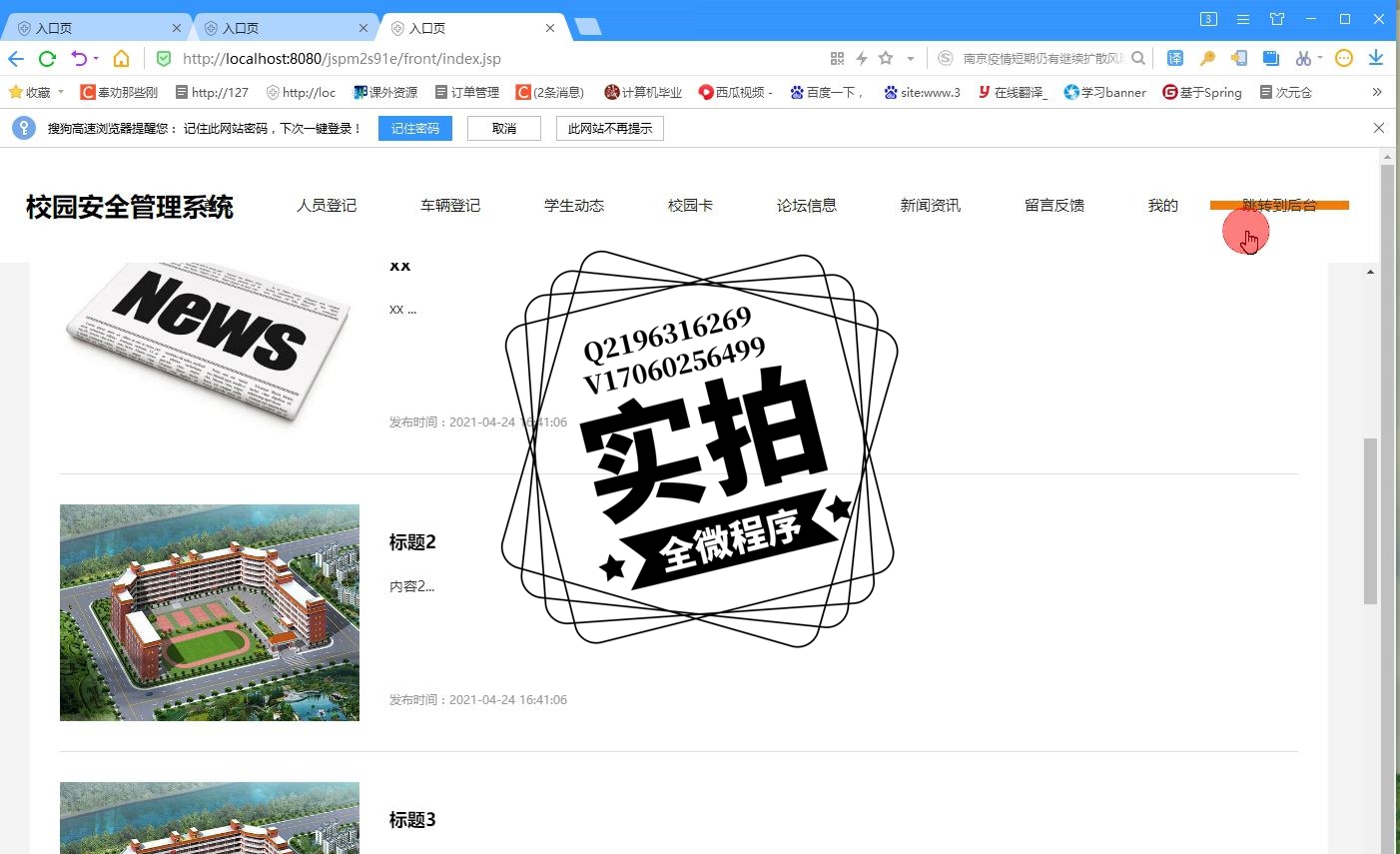Click the 记住密码 button
The width and height of the screenshot is (1400, 854).
(415, 128)
